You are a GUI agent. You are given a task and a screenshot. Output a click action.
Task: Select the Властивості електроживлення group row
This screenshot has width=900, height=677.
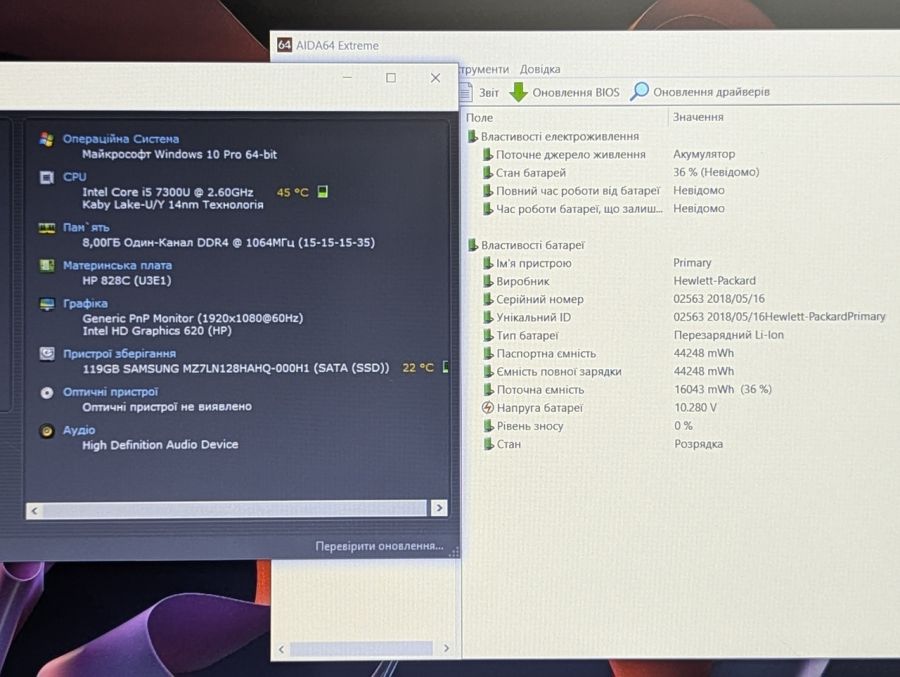click(x=553, y=136)
